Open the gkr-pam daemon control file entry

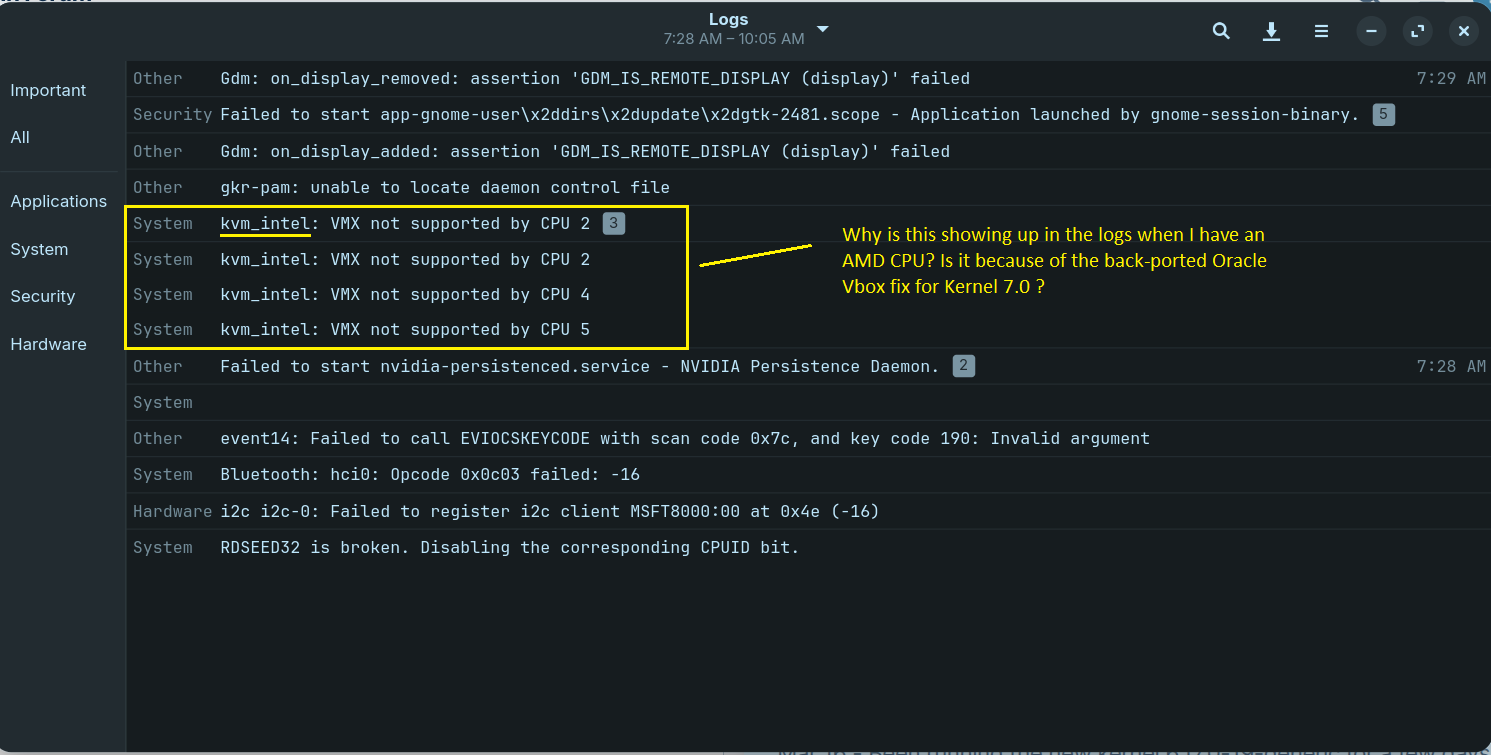808,187
